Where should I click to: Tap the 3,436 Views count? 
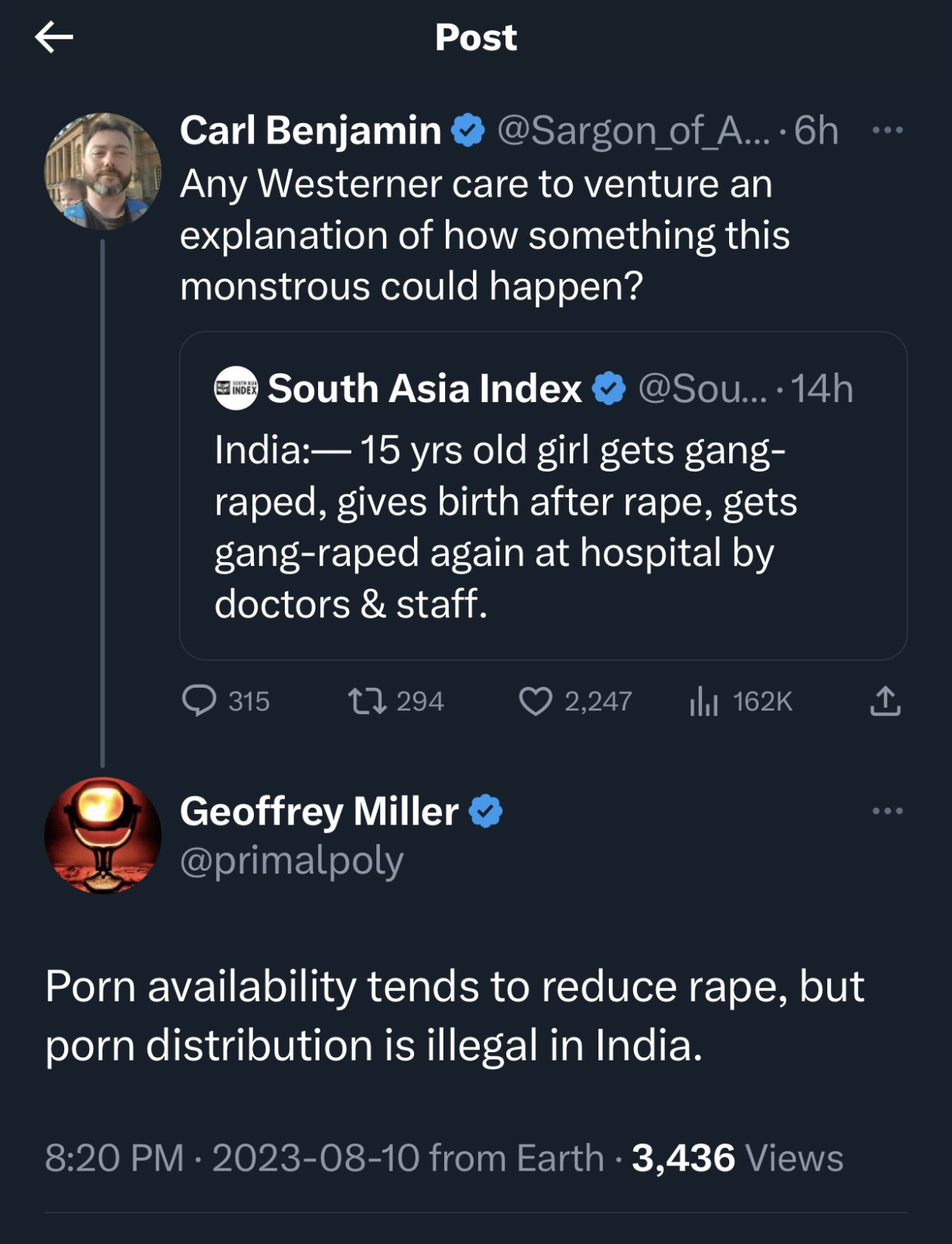(x=737, y=1158)
